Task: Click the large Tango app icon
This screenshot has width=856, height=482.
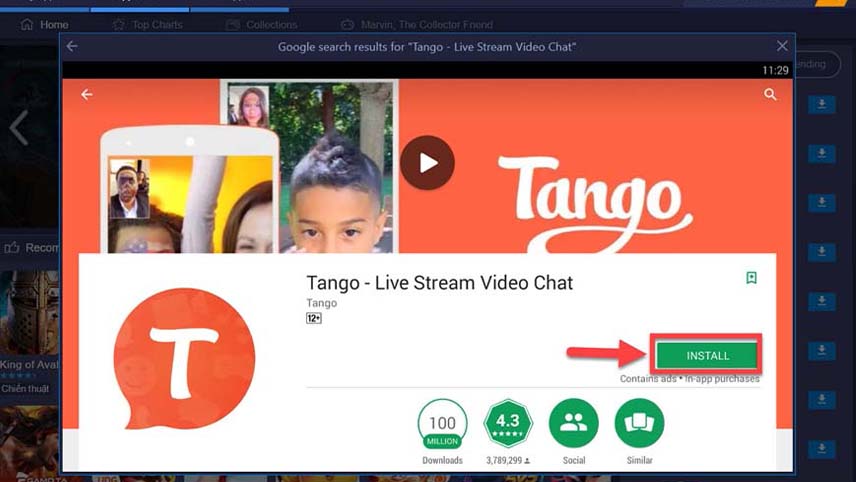Action: [184, 359]
